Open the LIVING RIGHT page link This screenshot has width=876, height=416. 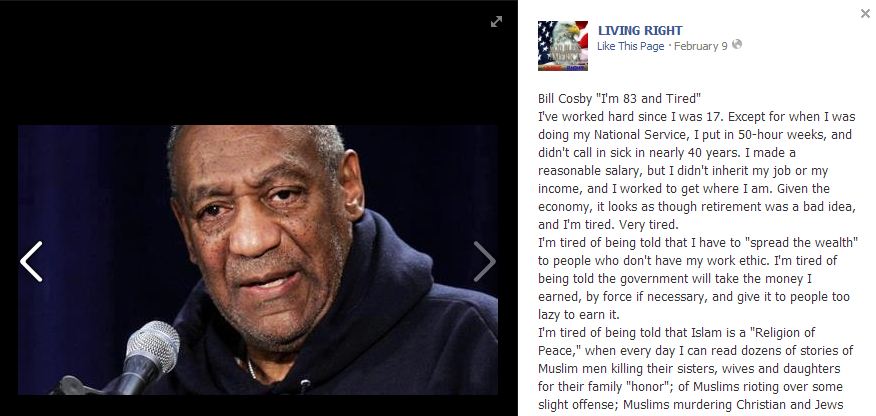(640, 31)
